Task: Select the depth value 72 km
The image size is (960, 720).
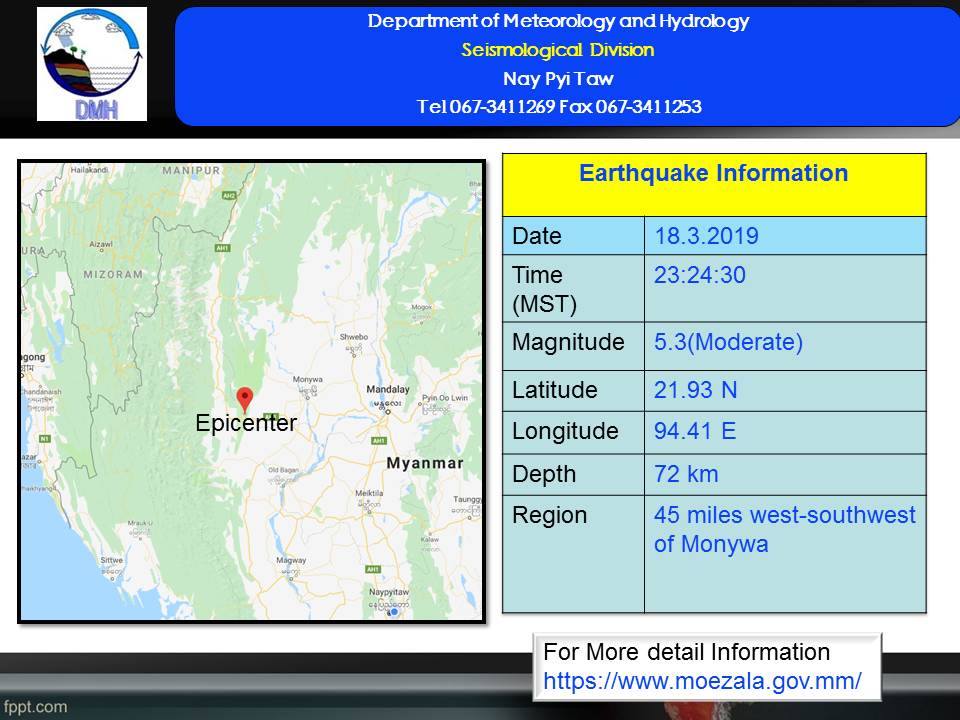Action: click(x=686, y=474)
